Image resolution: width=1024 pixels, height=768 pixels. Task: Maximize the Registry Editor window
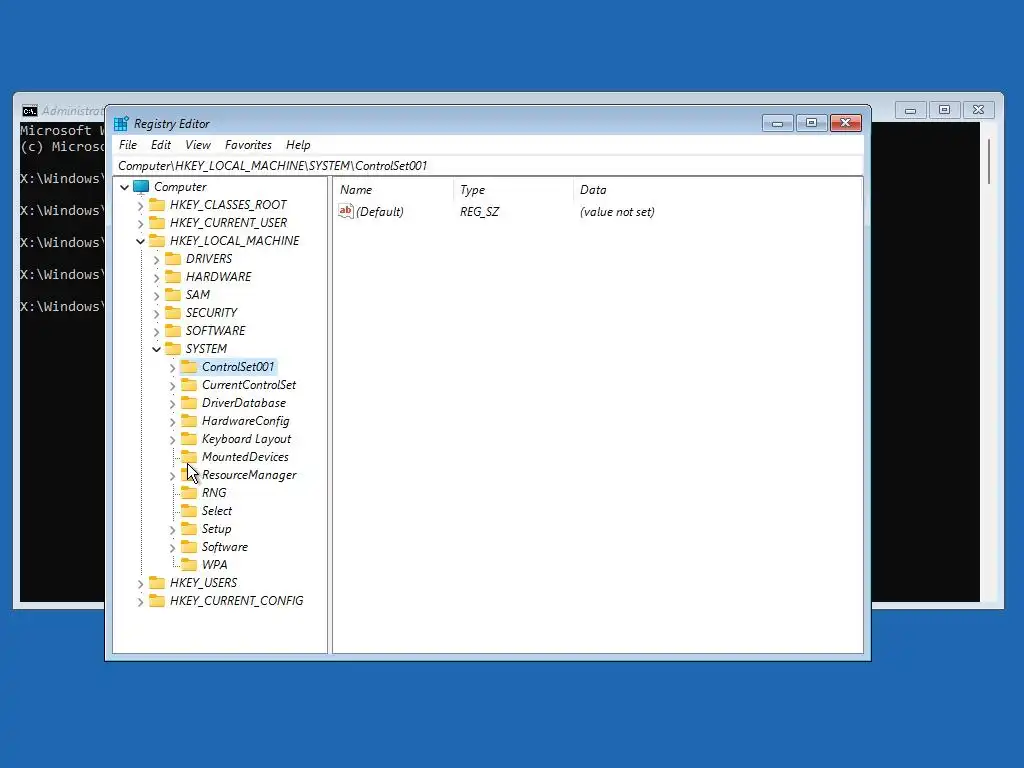tap(811, 123)
